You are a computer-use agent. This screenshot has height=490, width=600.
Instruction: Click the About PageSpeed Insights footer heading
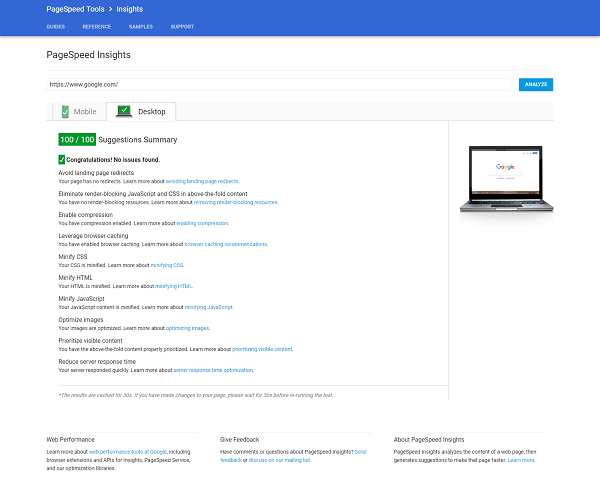429,440
